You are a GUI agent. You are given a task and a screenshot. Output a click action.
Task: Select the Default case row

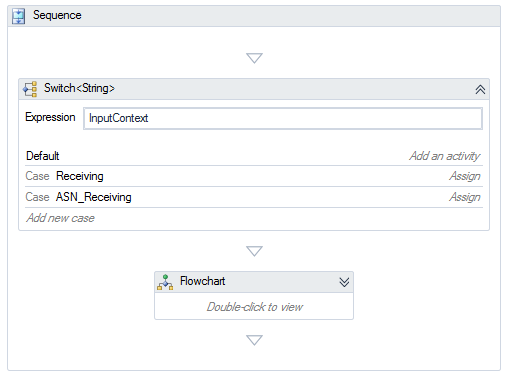coord(254,156)
